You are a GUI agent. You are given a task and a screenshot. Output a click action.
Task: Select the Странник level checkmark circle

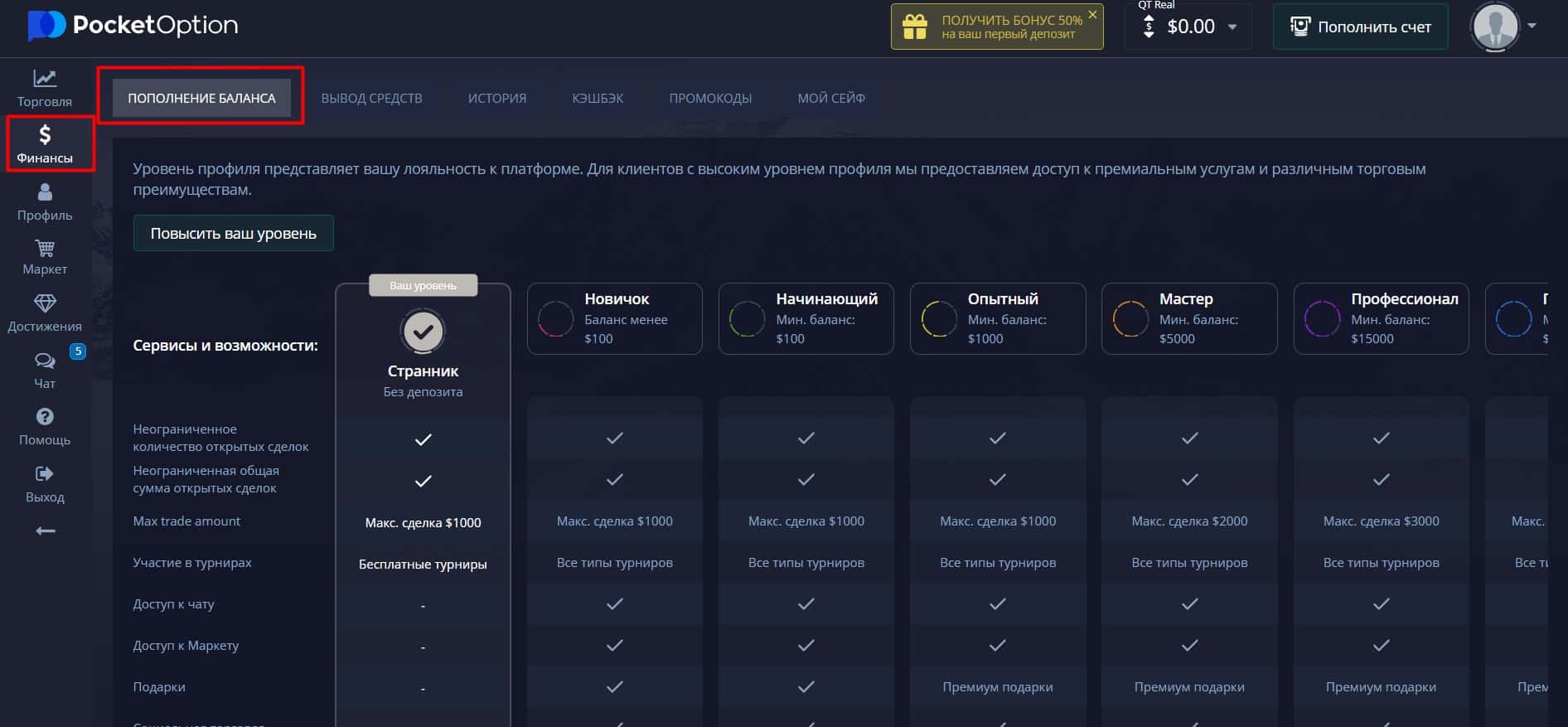423,332
